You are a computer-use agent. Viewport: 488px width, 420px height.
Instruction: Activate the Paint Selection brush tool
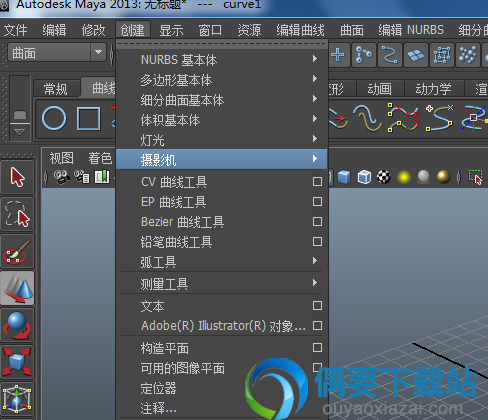(17, 251)
